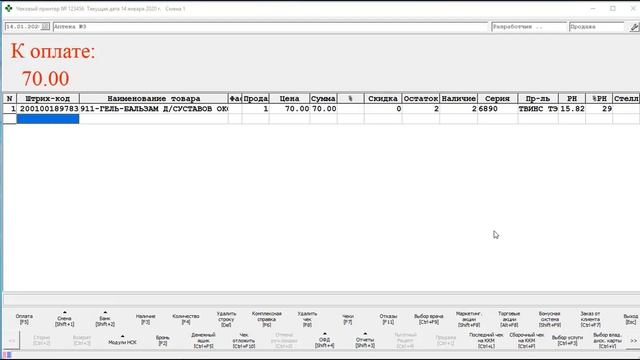Viewport: 640px width, 360px height.
Task: Click the РН value 15.82
Action: click(x=572, y=109)
